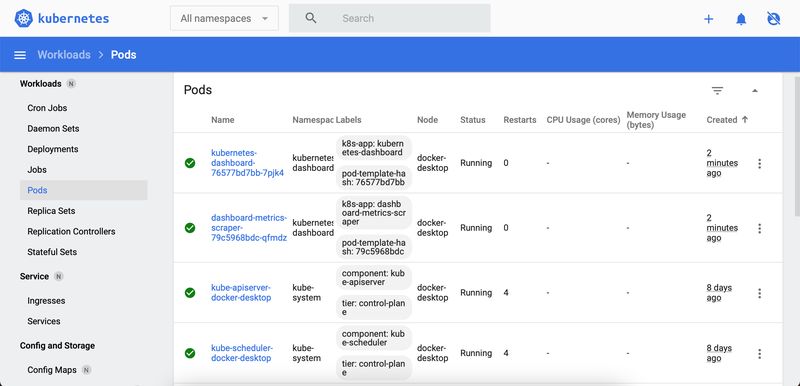This screenshot has width=800, height=386.
Task: Collapse the Pods card with arrow
Action: click(x=755, y=91)
